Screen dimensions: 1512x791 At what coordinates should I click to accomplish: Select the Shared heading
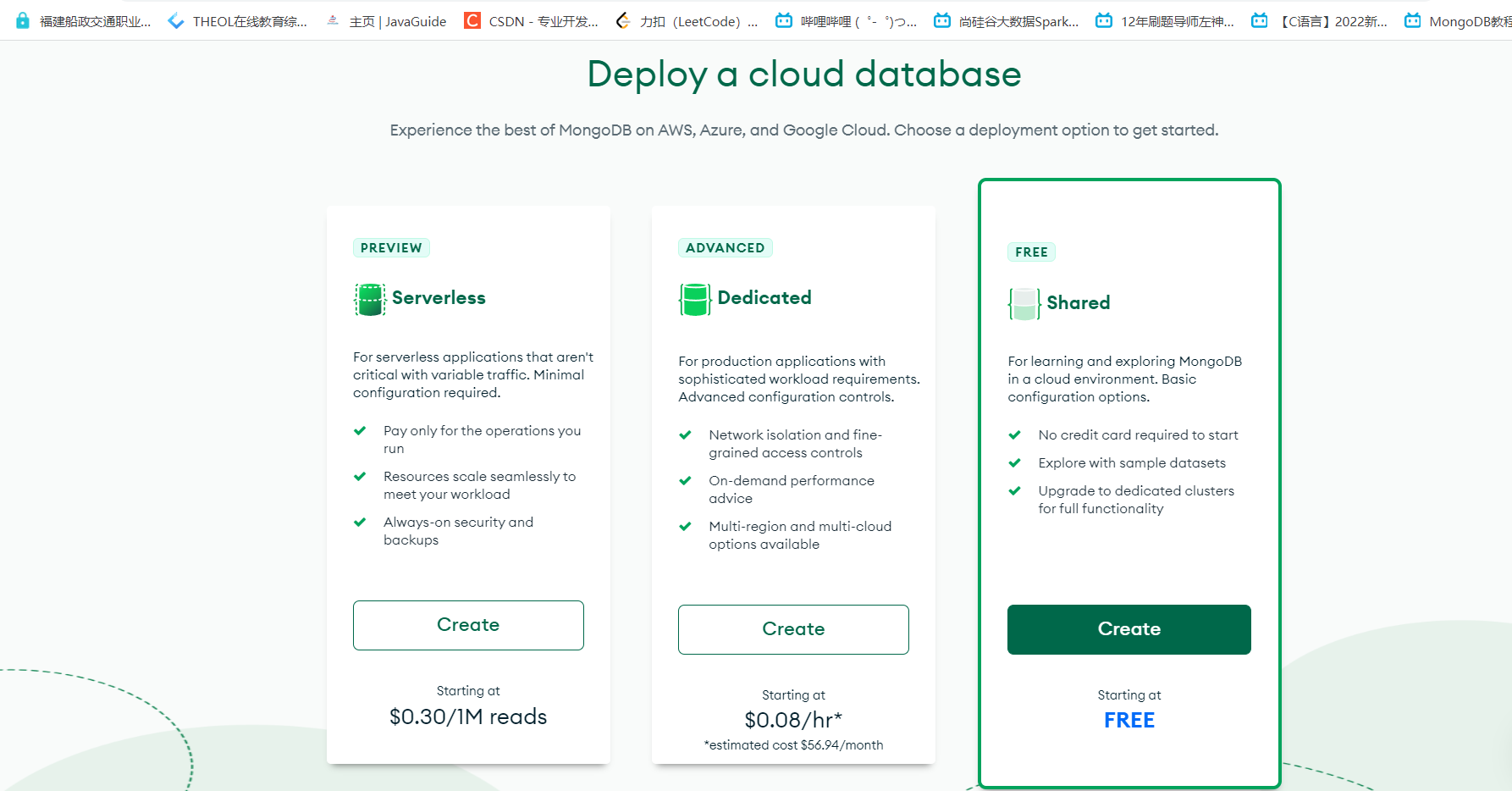click(x=1078, y=303)
